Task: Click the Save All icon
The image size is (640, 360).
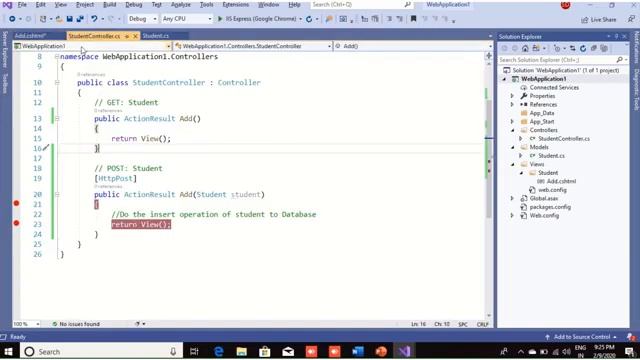Action: pyautogui.click(x=80, y=19)
